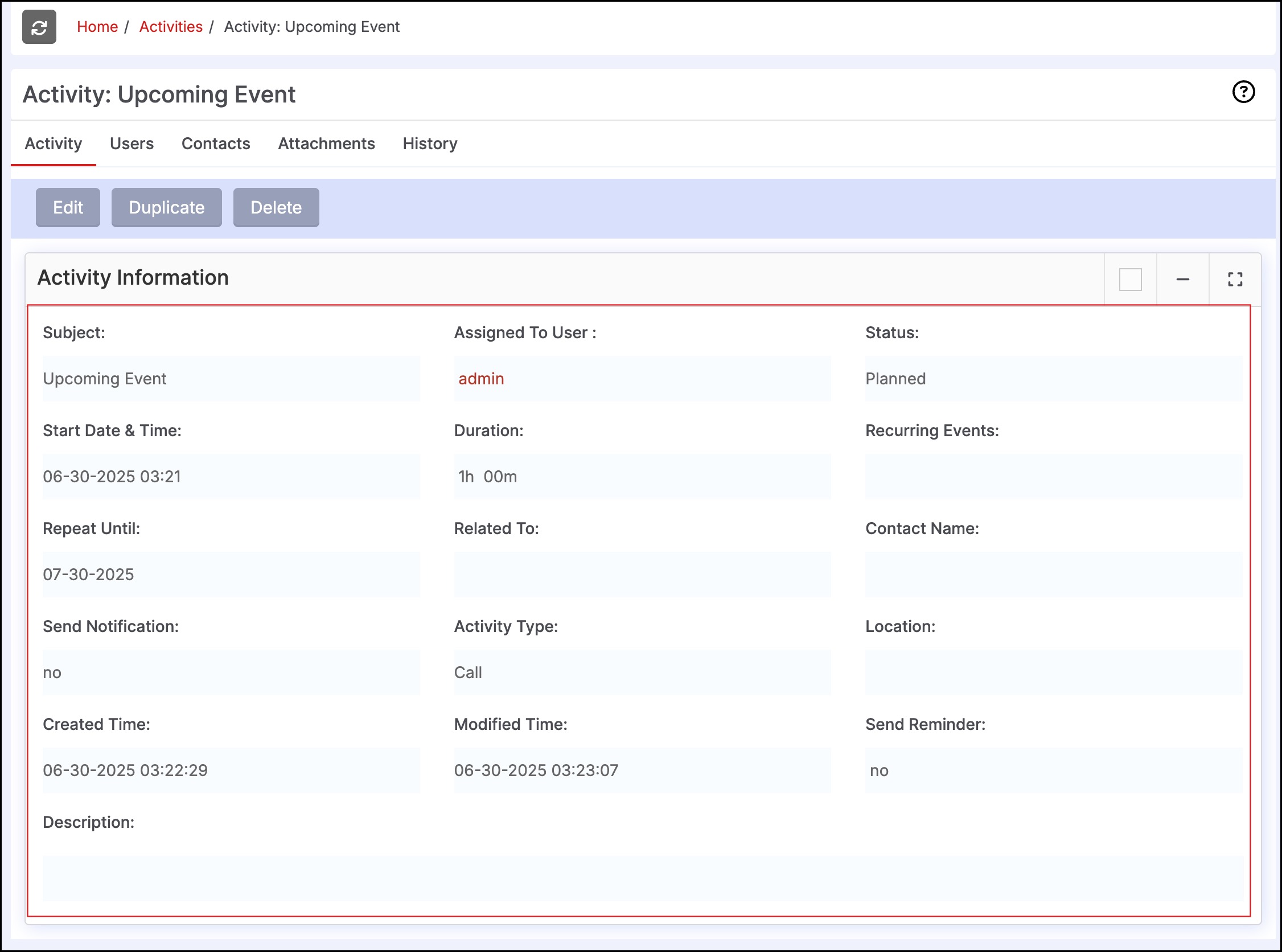The height and width of the screenshot is (952, 1282).
Task: Click the empty Related To field
Action: [x=643, y=575]
